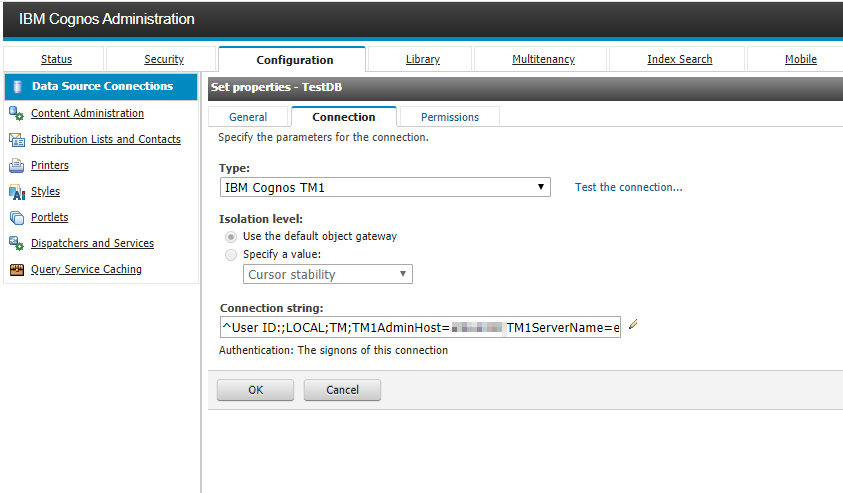Click the Cancel button
The width and height of the screenshot is (843, 493).
click(x=342, y=390)
